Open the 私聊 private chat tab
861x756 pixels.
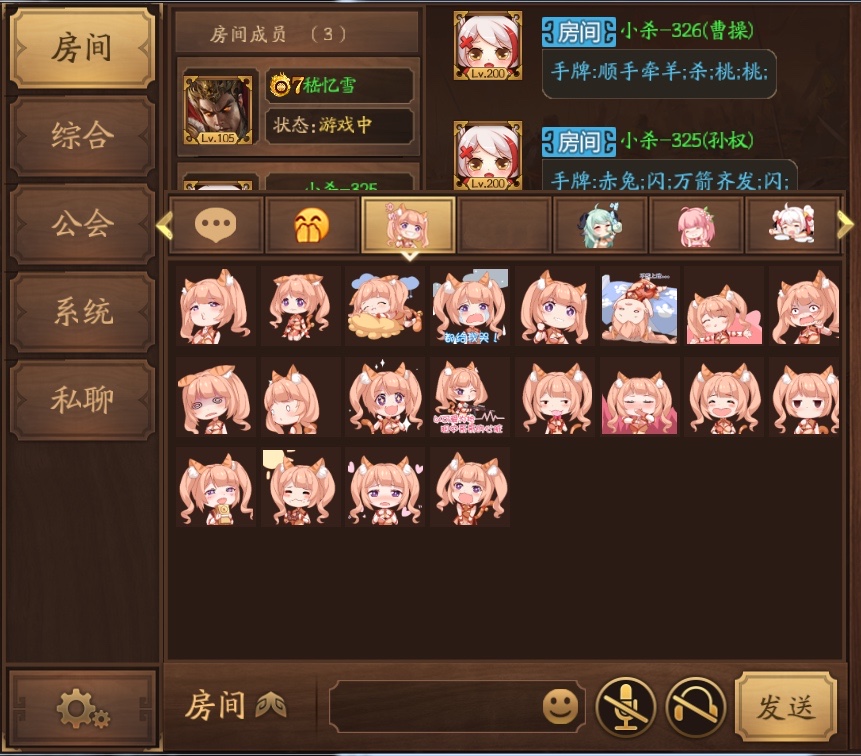pos(83,400)
